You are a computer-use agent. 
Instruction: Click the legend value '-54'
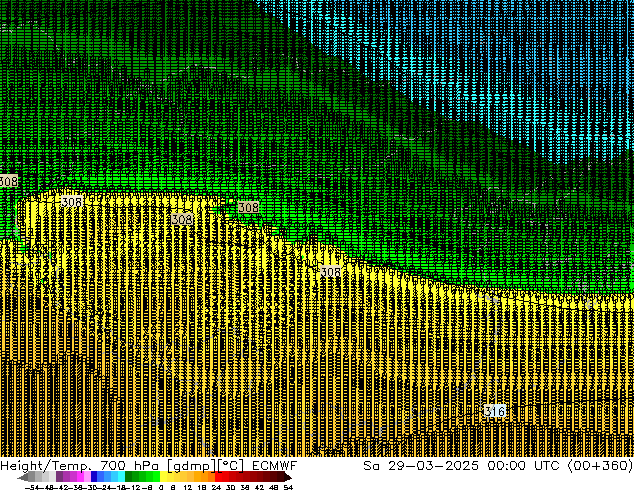click(x=32, y=487)
